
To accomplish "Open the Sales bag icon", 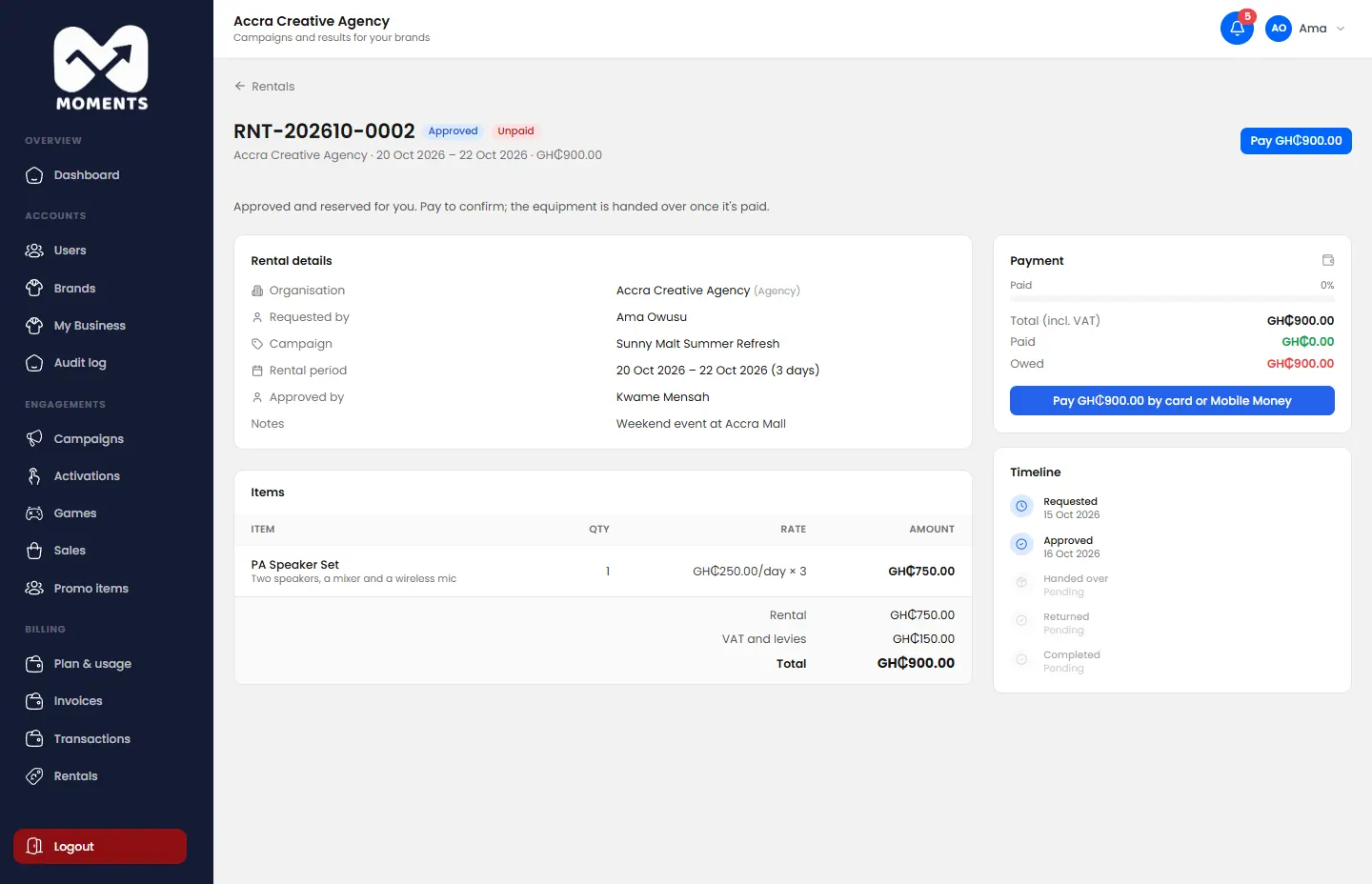I will [34, 551].
